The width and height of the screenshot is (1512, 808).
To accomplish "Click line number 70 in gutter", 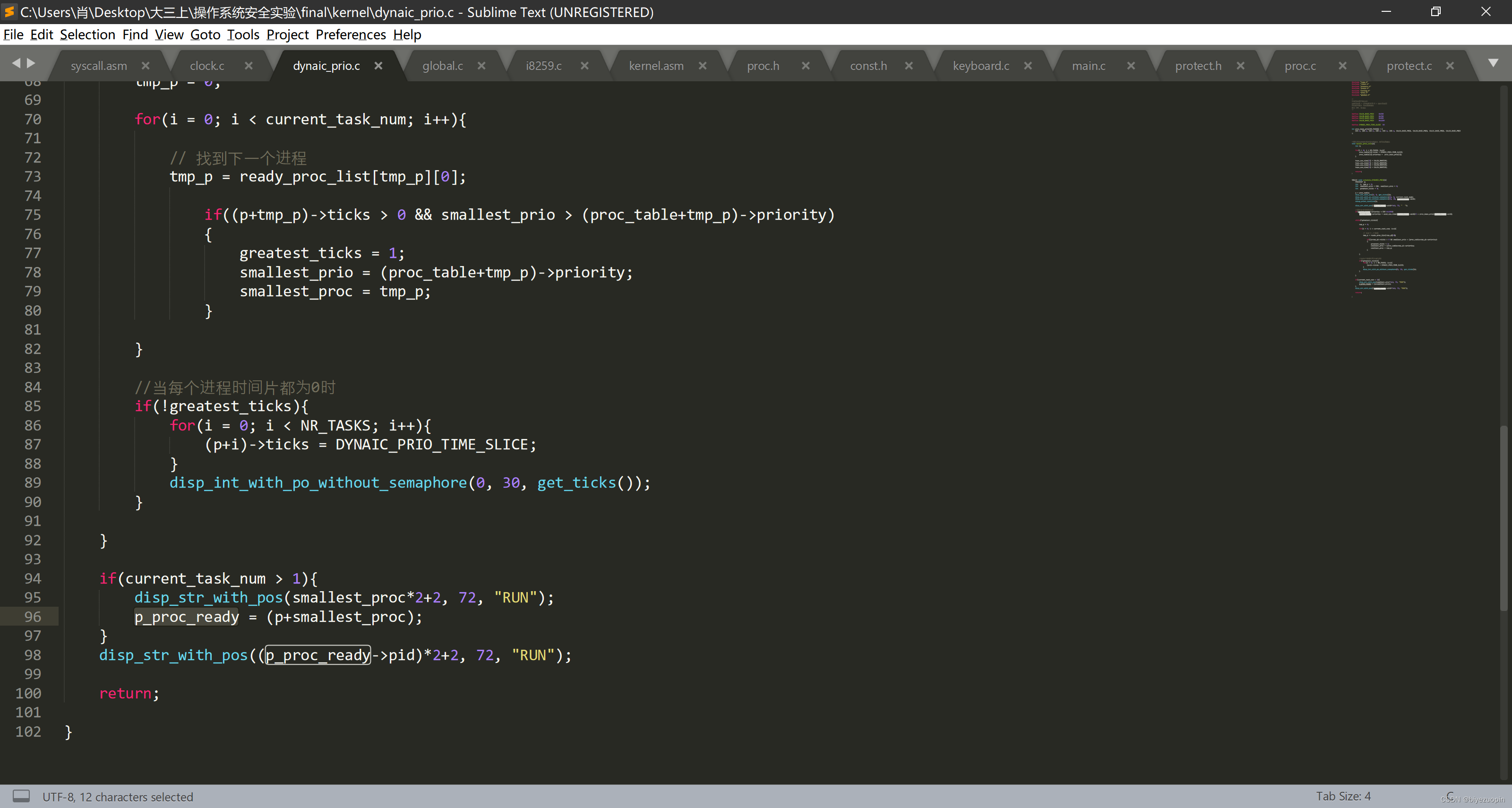I will [x=33, y=119].
